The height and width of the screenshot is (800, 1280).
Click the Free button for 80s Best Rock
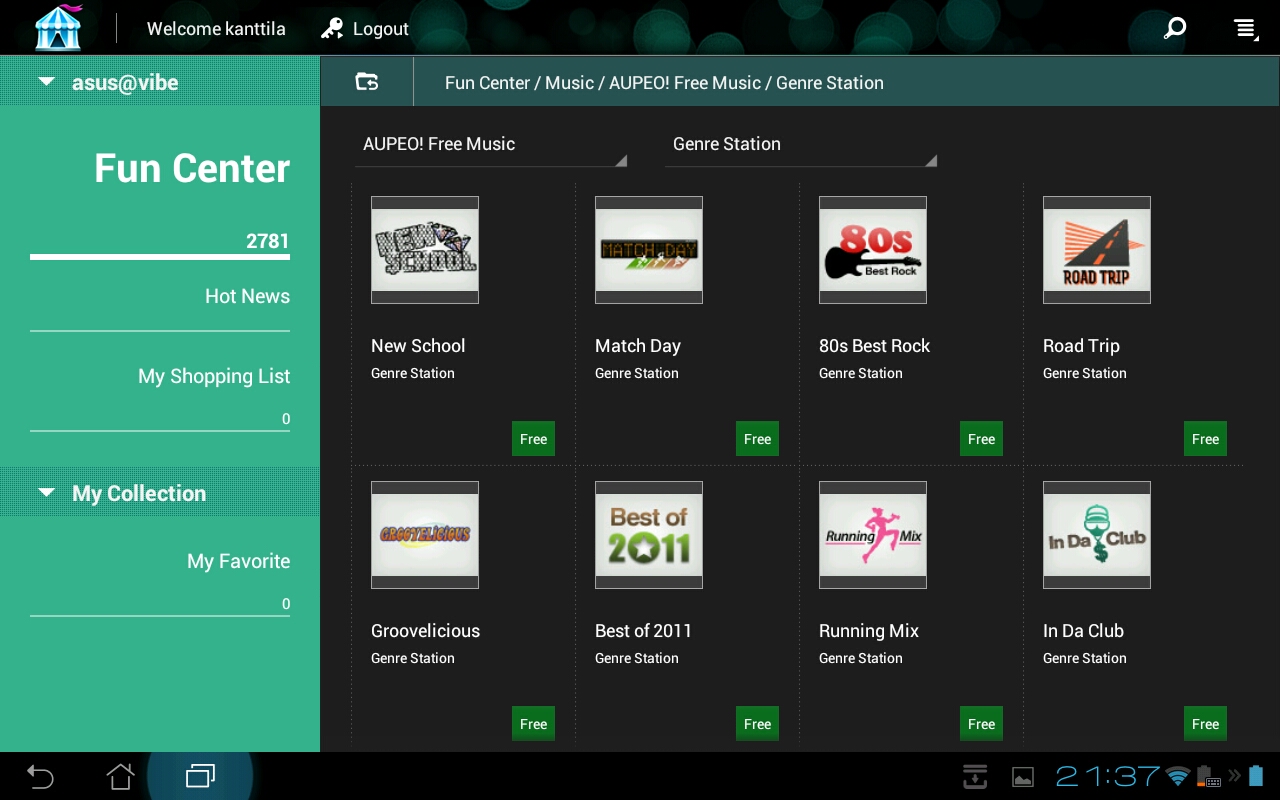pyautogui.click(x=982, y=439)
